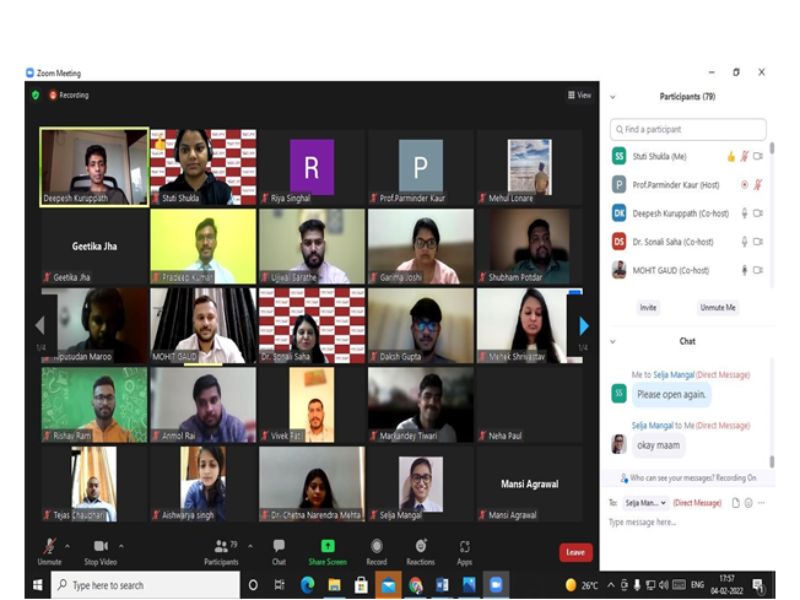
Task: Select Dr. Sonali Saha (Co-host) in participants list
Action: coord(688,242)
